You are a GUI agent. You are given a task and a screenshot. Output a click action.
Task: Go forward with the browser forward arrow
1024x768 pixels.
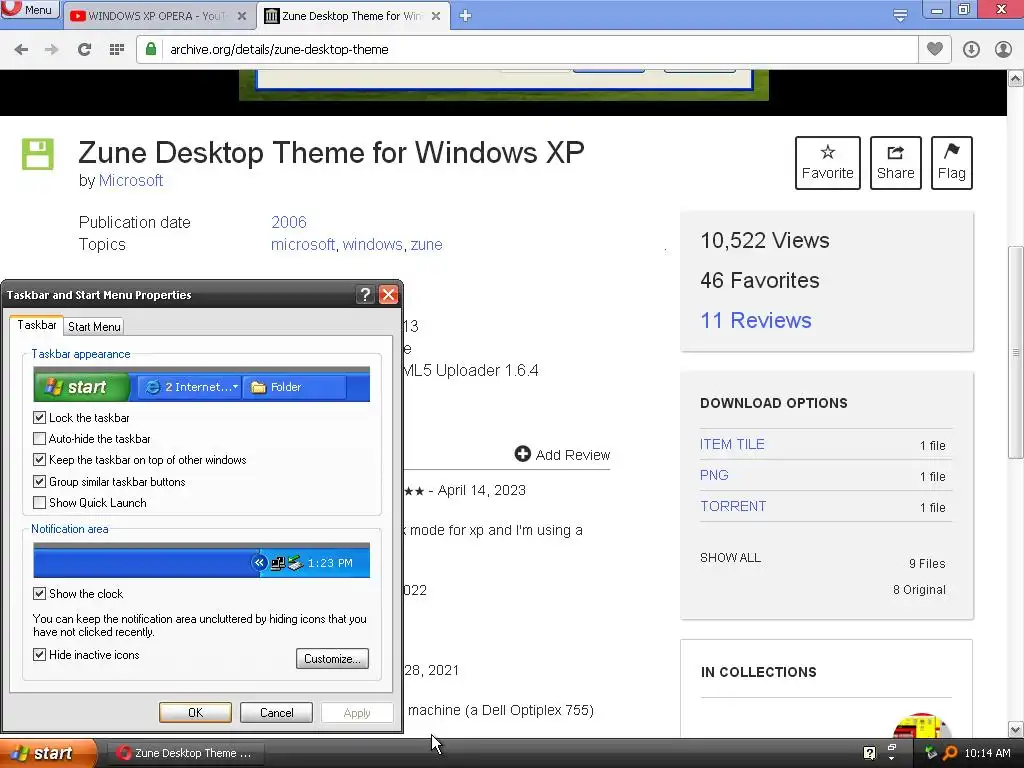tap(52, 49)
